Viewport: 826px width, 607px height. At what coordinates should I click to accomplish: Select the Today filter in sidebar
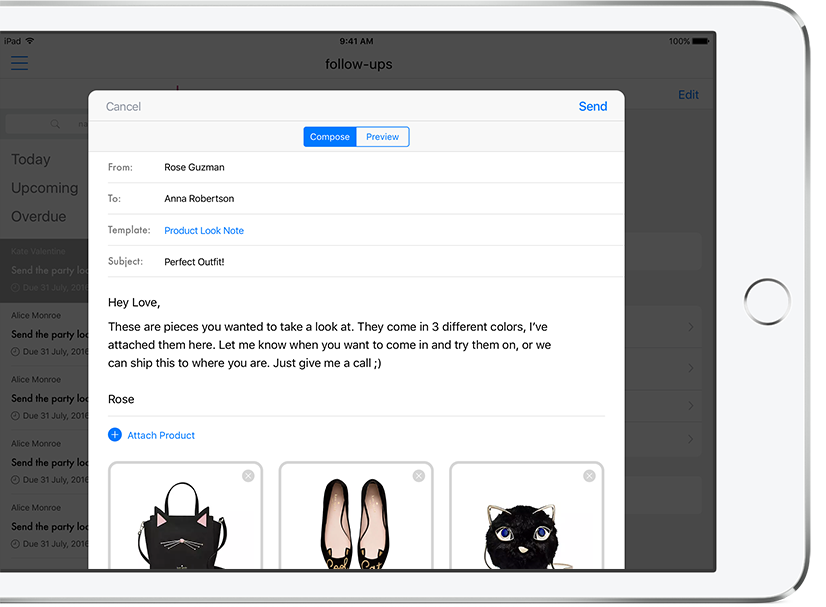click(31, 159)
